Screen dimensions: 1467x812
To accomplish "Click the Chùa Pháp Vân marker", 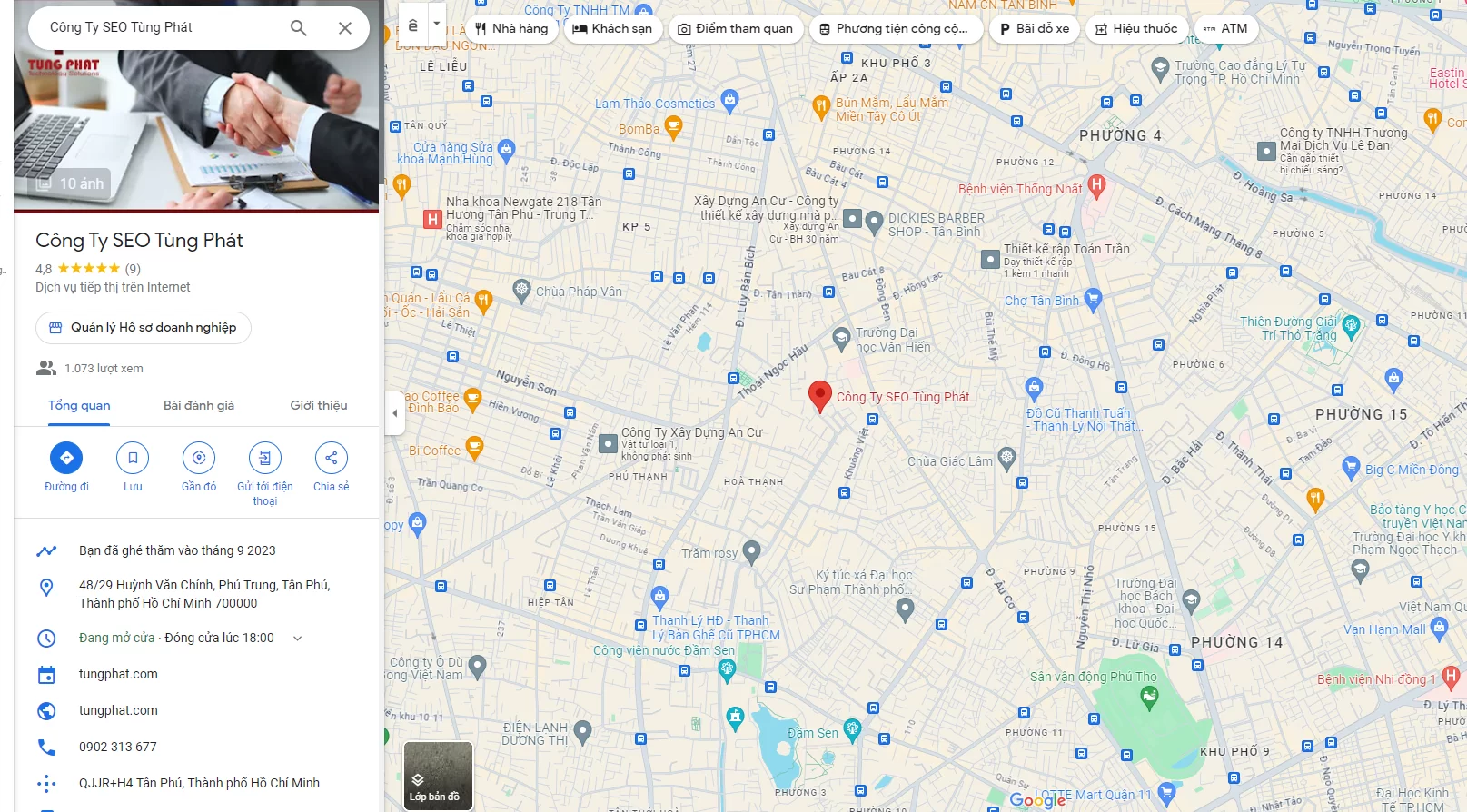I will (x=521, y=291).
